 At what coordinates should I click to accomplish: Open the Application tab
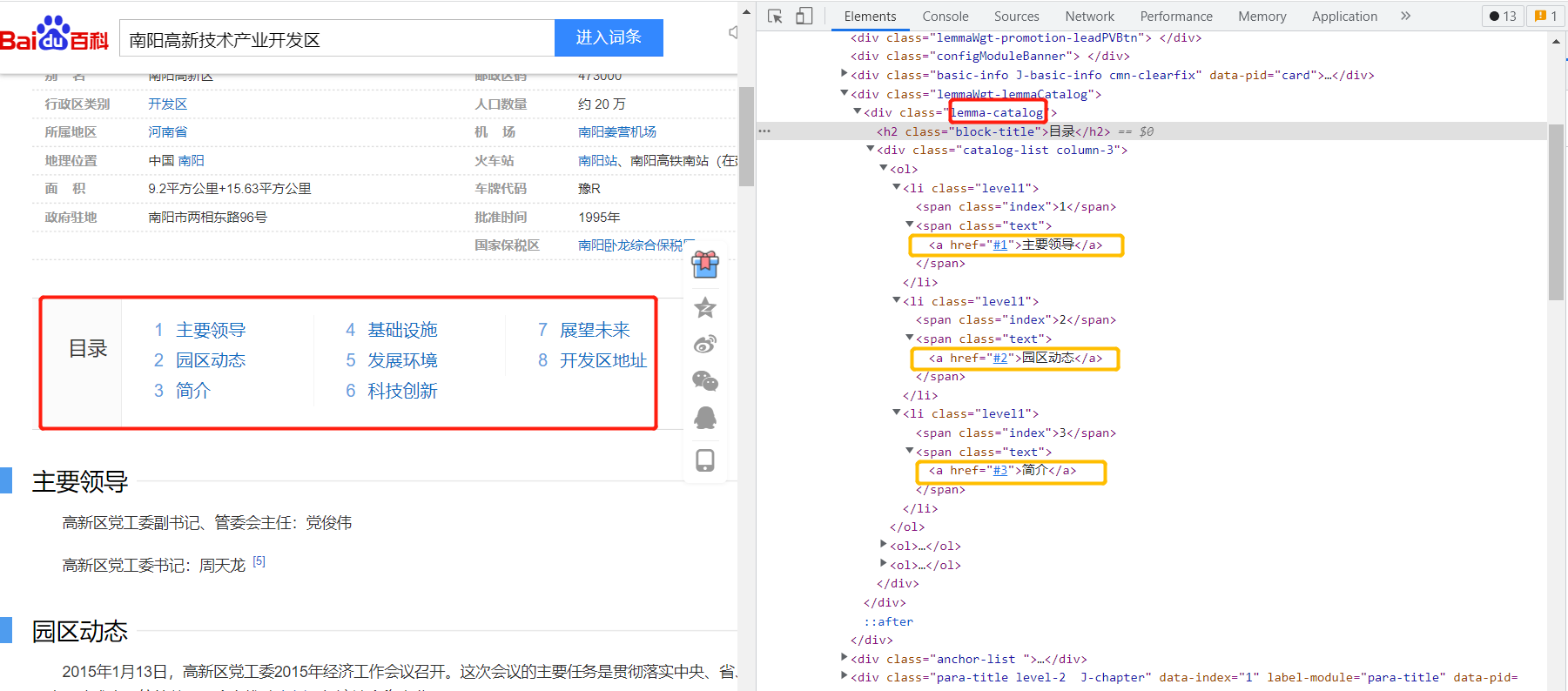[1344, 16]
